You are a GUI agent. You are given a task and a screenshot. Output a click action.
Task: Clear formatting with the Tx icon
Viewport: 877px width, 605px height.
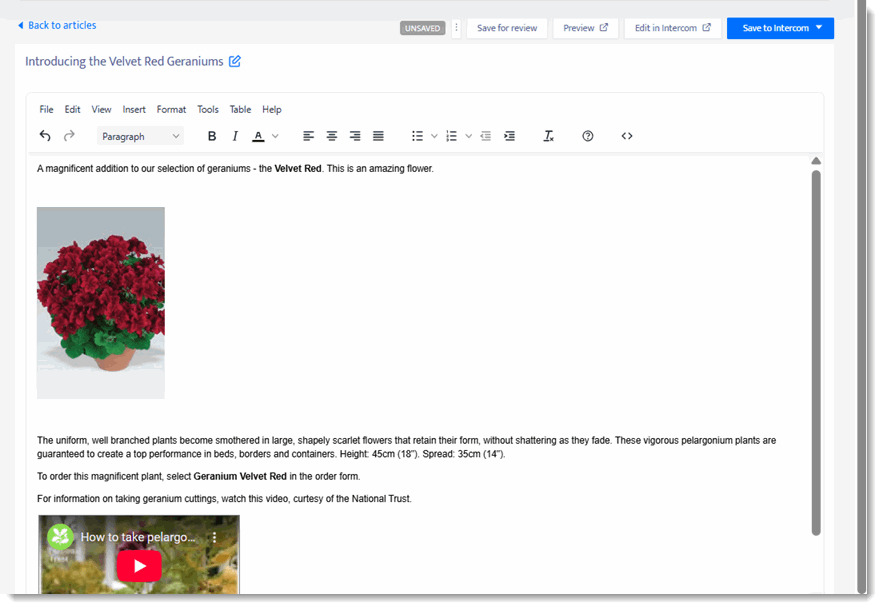click(548, 136)
